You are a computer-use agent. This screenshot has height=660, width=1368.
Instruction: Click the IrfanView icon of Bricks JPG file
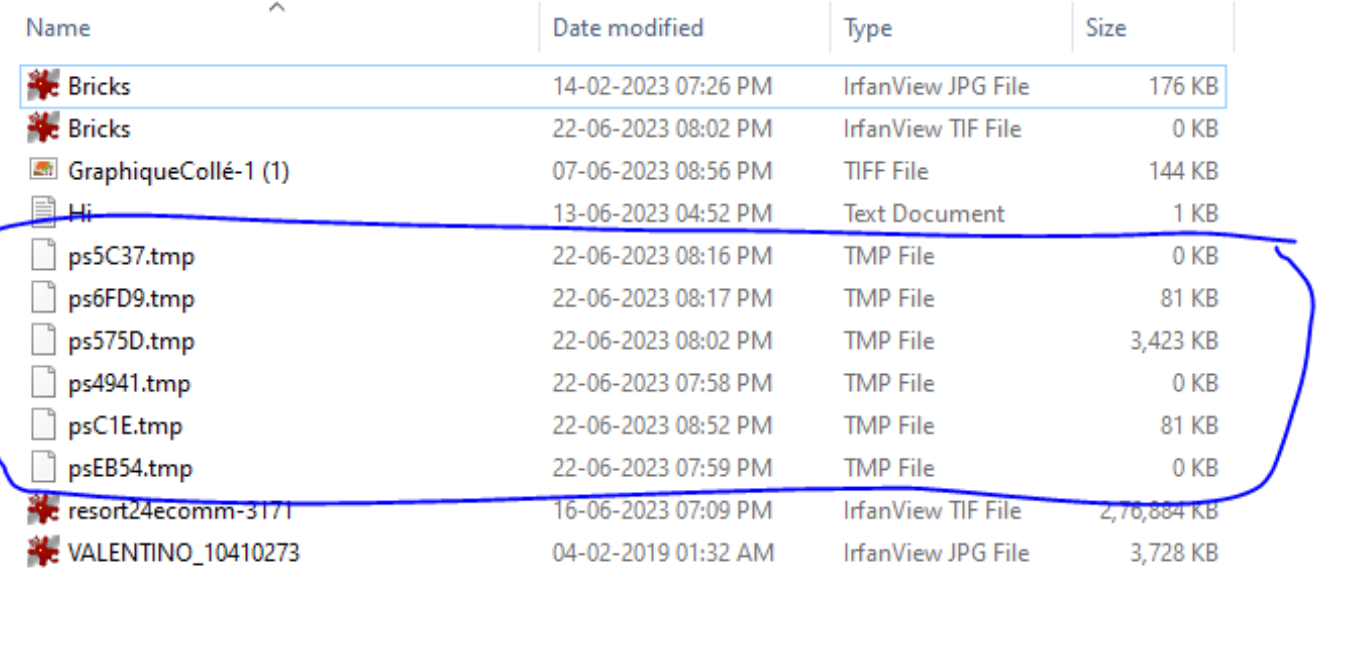click(x=43, y=86)
